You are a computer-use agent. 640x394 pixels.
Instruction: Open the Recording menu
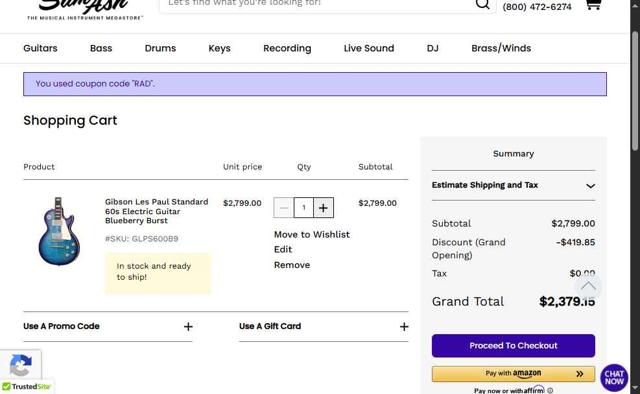pyautogui.click(x=287, y=48)
